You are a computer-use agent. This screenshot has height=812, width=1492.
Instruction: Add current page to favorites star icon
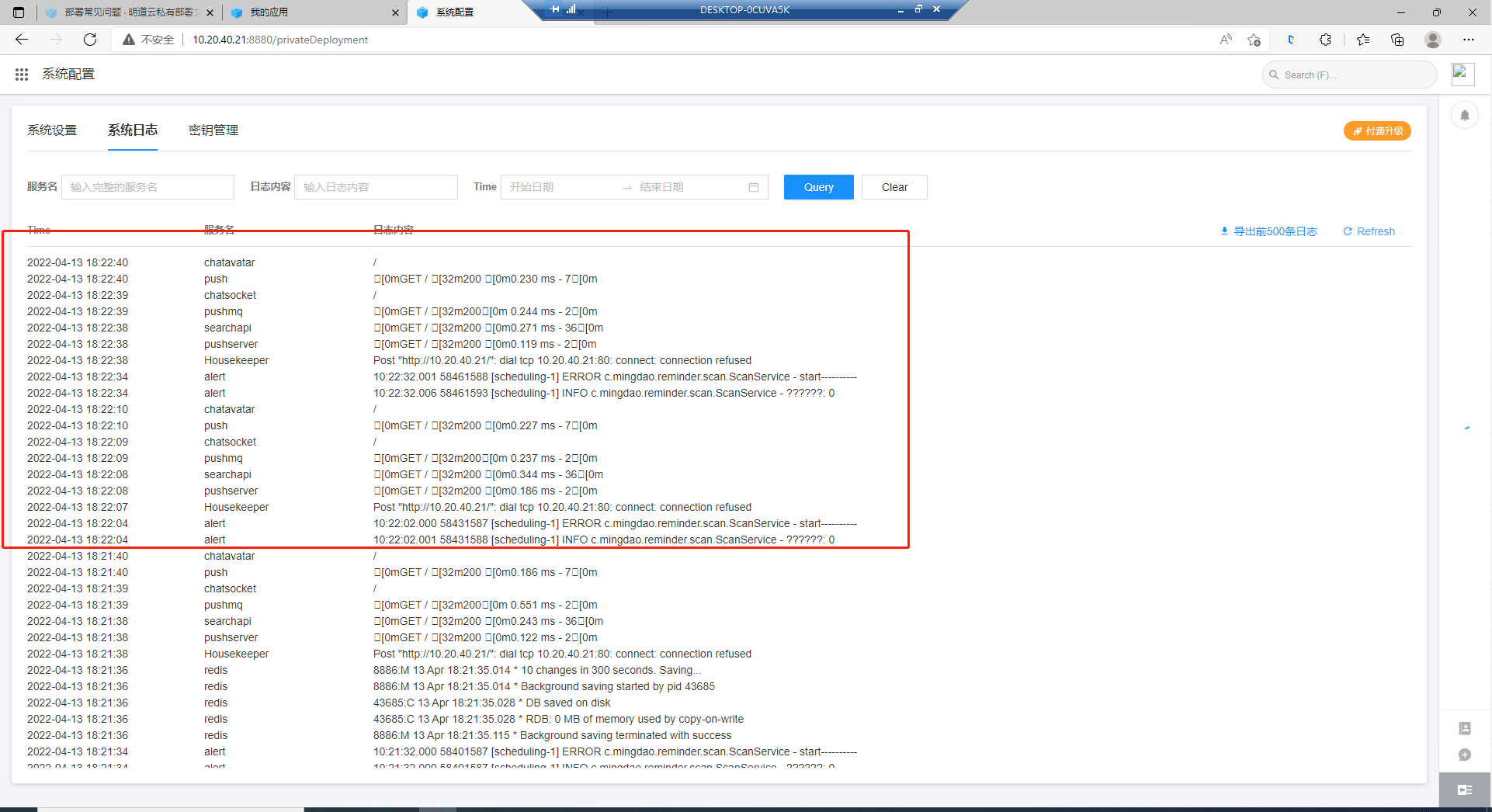[1254, 40]
